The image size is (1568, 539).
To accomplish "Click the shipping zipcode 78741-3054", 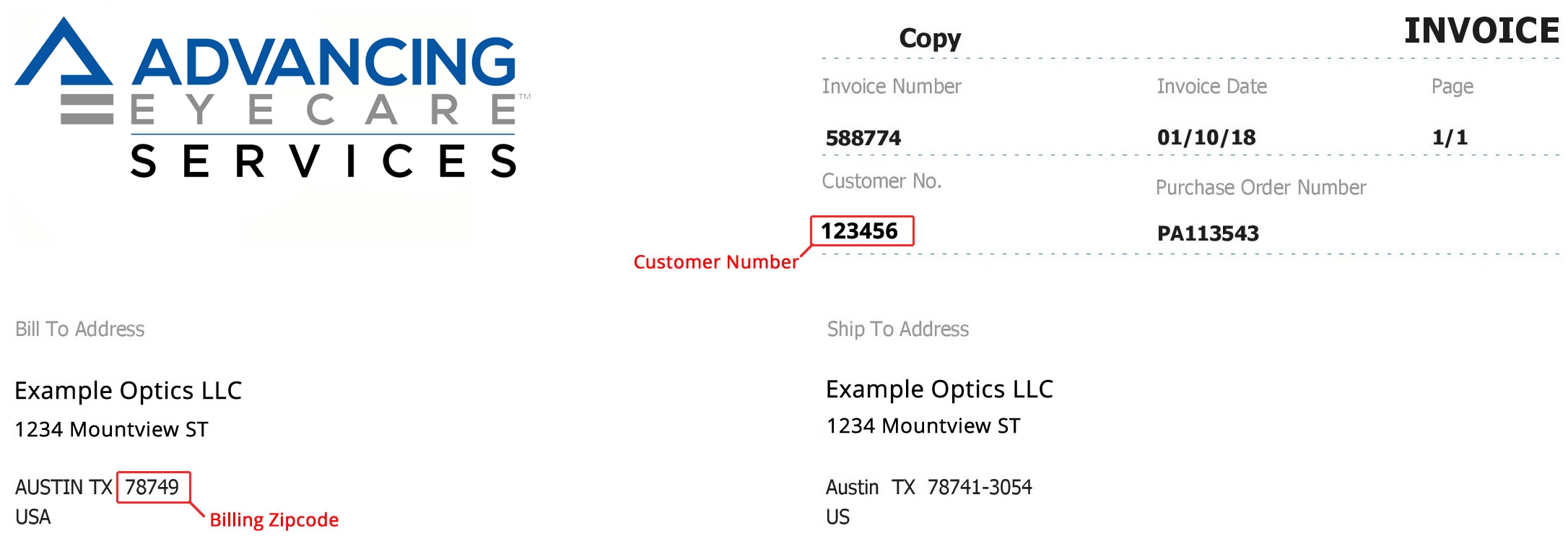I will 980,488.
